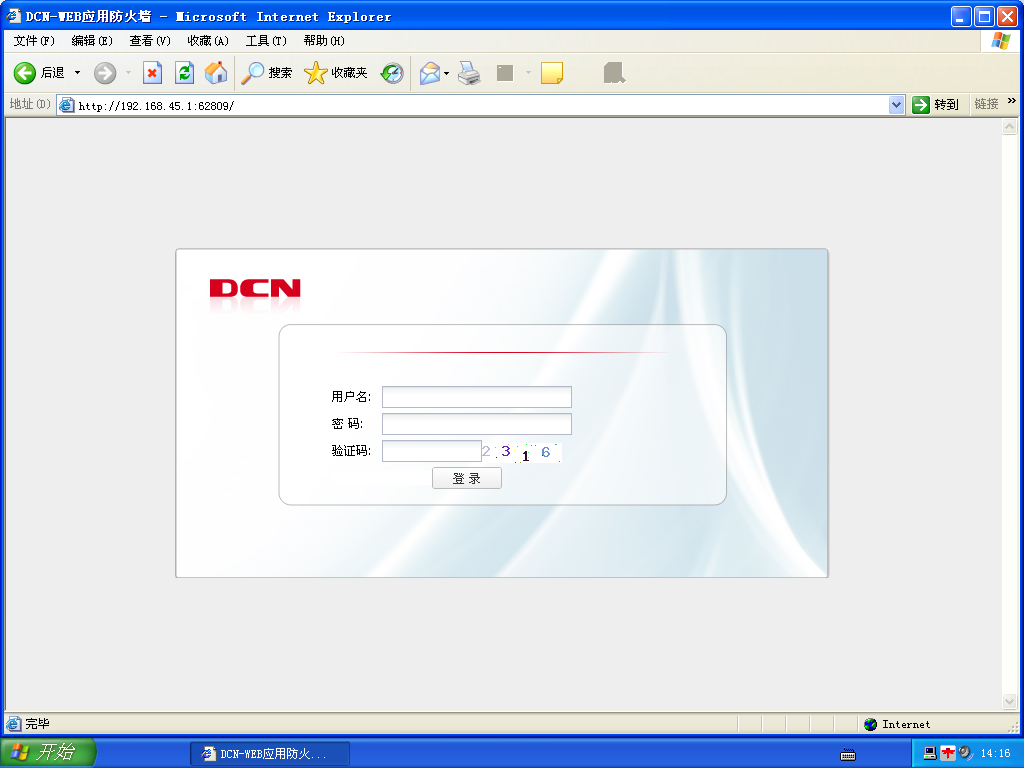Screen dimensions: 1024x768
Task: Click the 登录 login button
Action: pyautogui.click(x=467, y=478)
